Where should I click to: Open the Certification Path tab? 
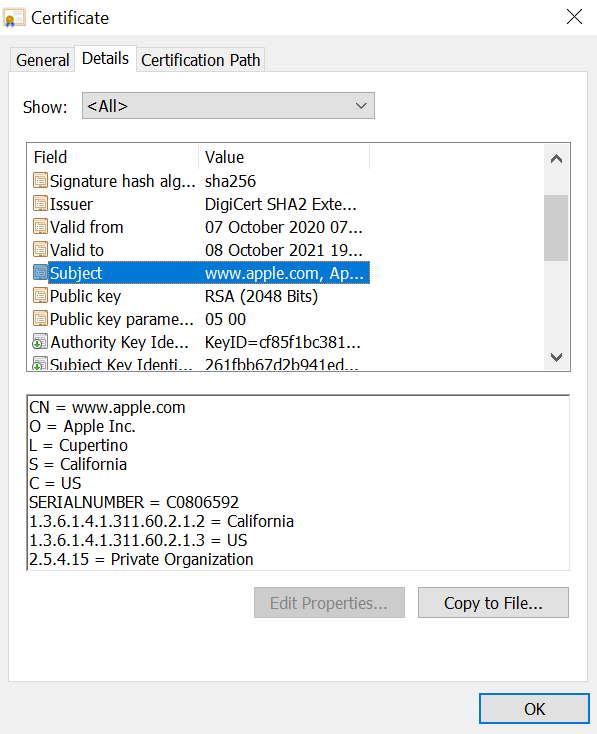coord(200,60)
